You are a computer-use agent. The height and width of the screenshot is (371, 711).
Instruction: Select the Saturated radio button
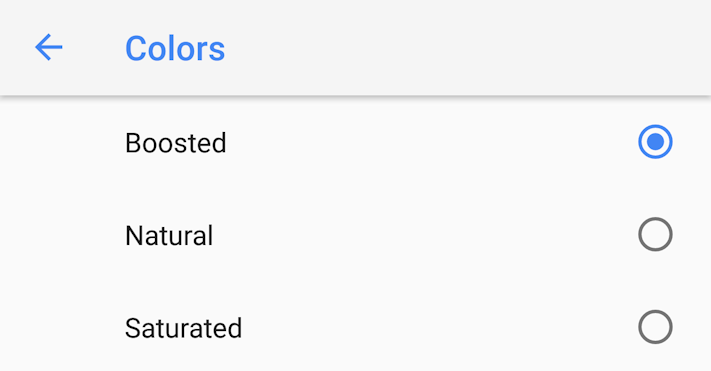click(655, 327)
